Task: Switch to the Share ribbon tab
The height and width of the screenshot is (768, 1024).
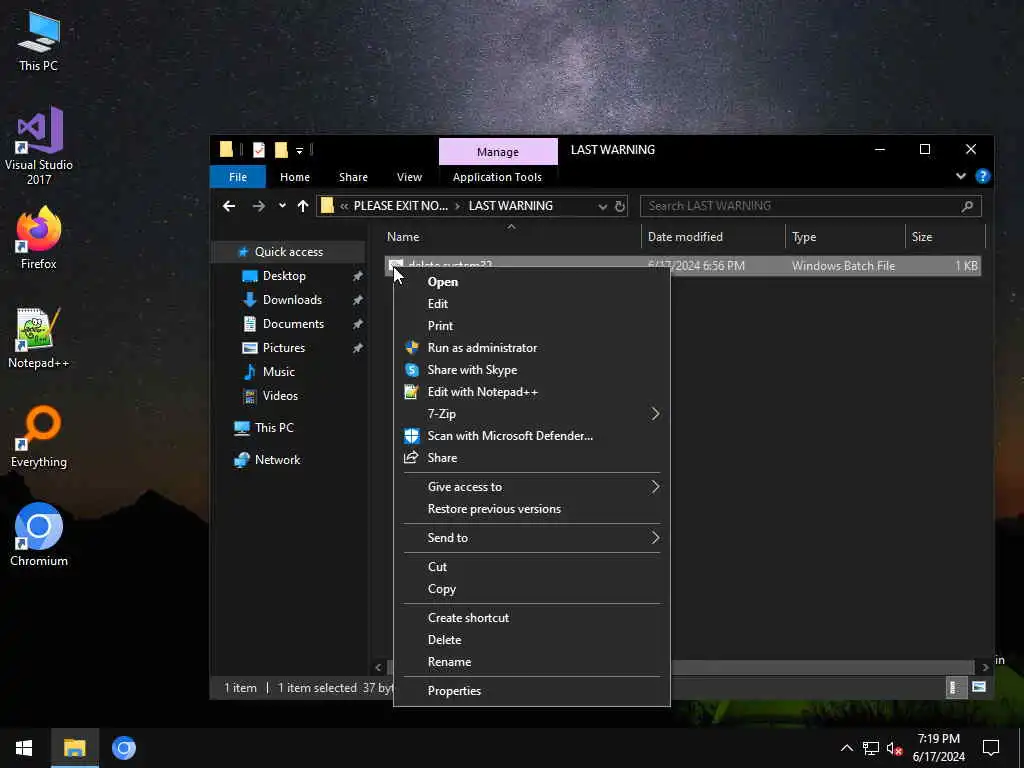Action: [353, 177]
